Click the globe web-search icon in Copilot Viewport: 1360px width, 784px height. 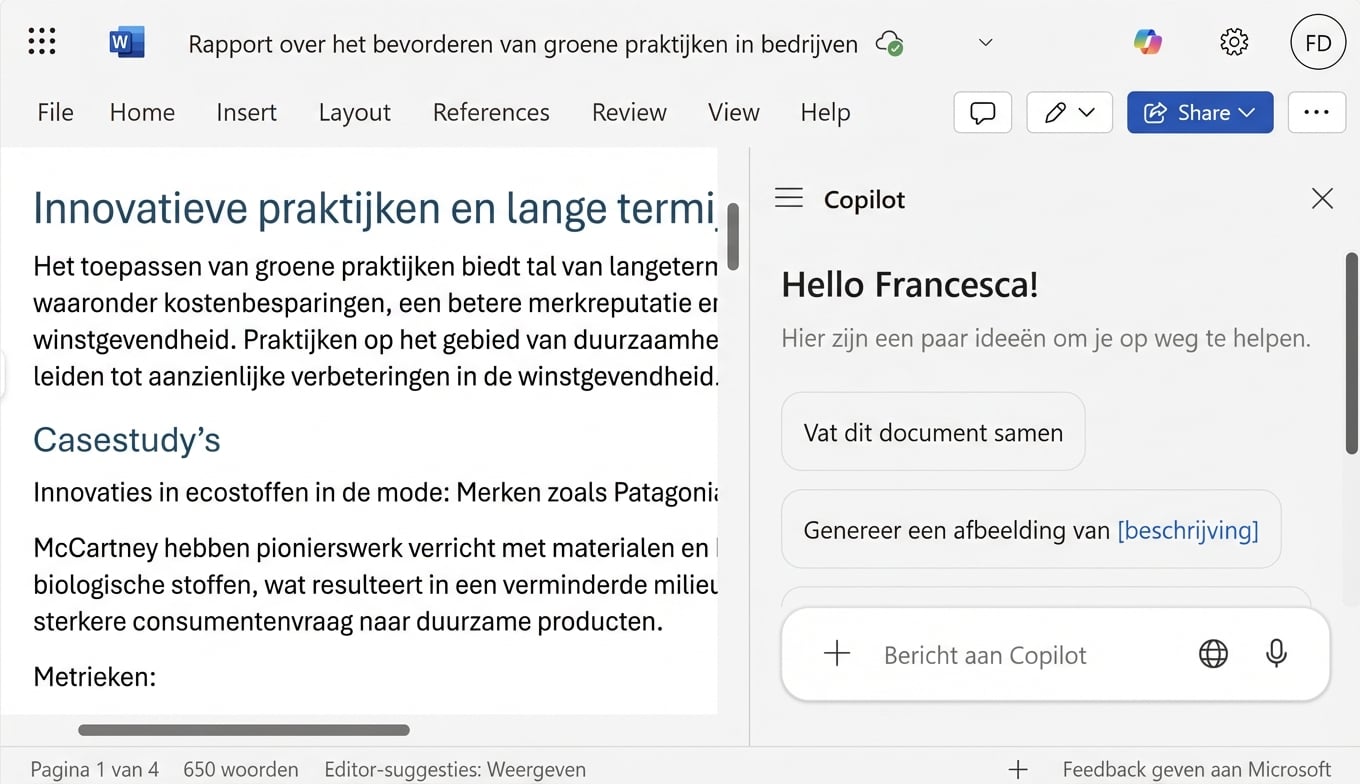(1213, 654)
